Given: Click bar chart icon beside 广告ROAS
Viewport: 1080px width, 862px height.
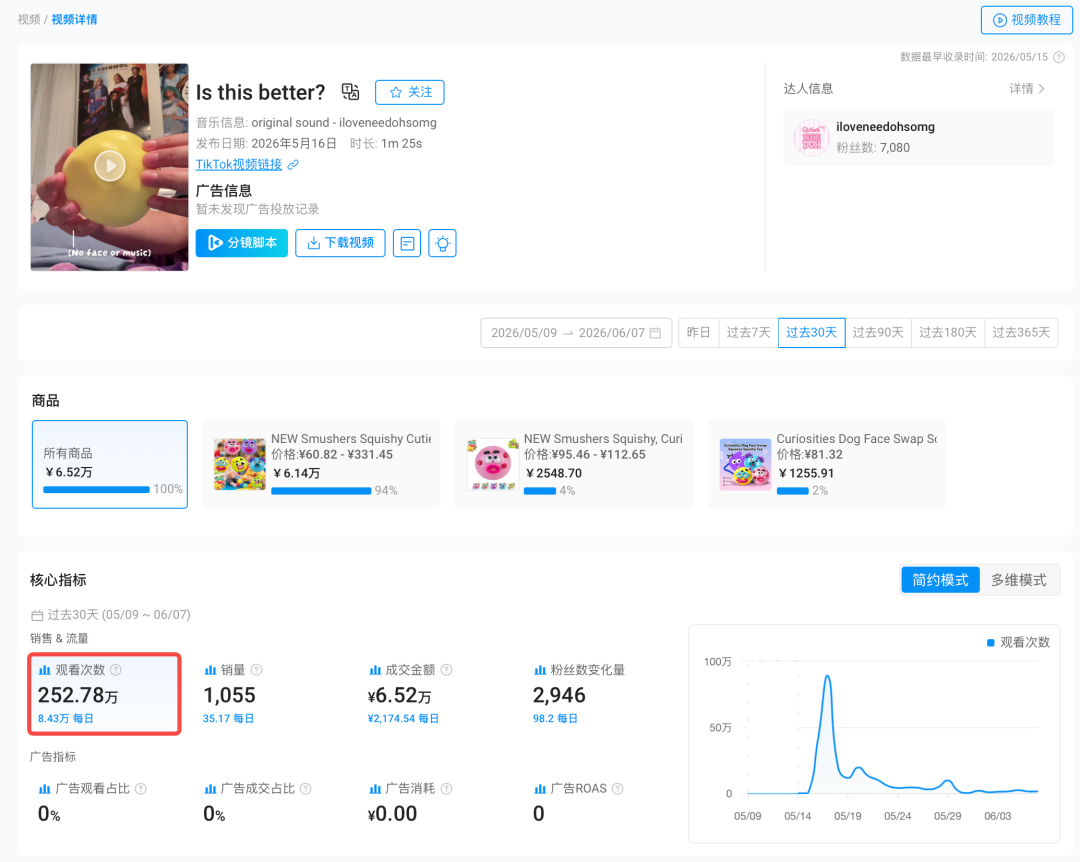Looking at the screenshot, I should (540, 789).
